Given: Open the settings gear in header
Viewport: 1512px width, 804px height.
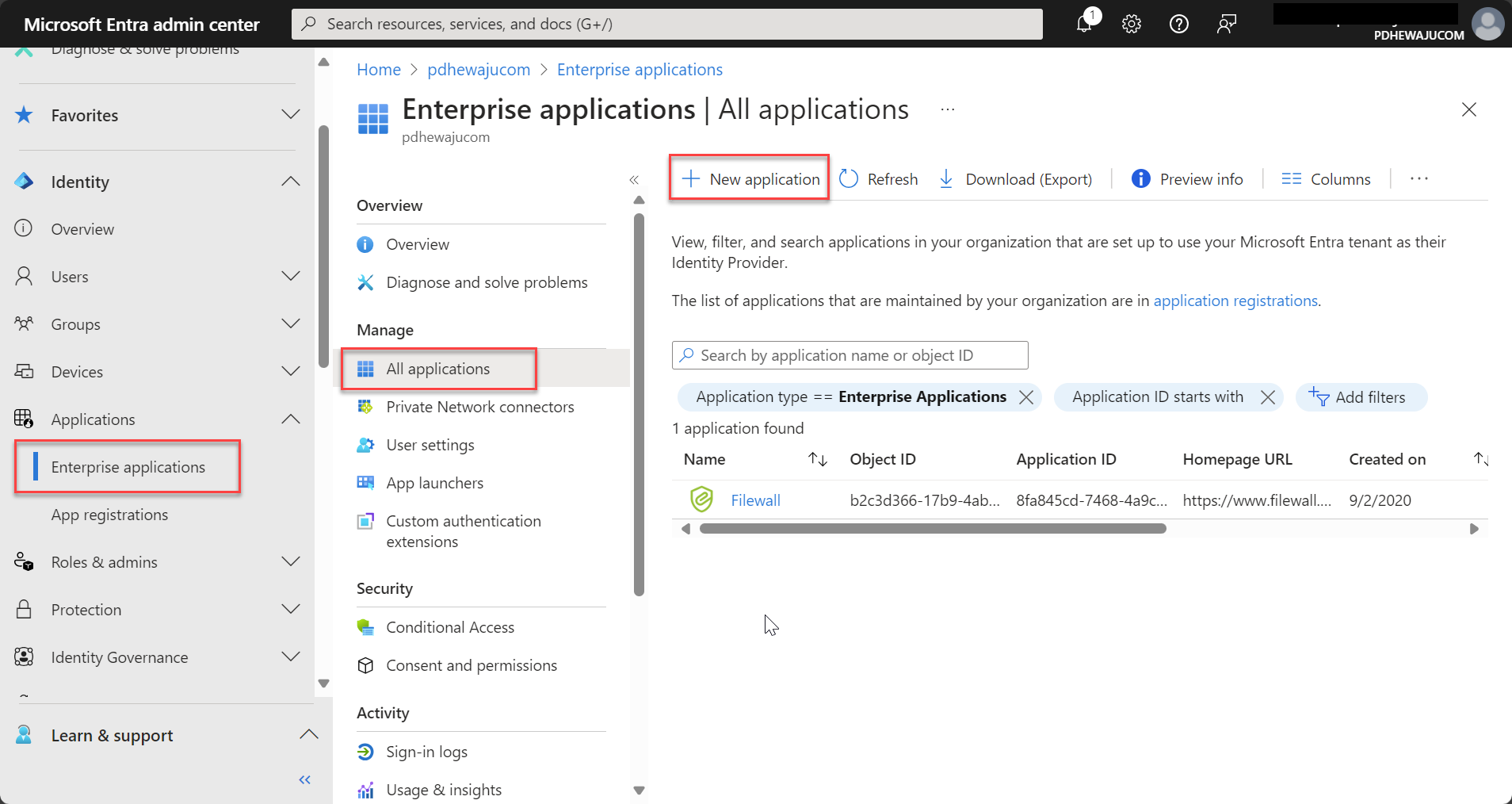Looking at the screenshot, I should [x=1132, y=24].
